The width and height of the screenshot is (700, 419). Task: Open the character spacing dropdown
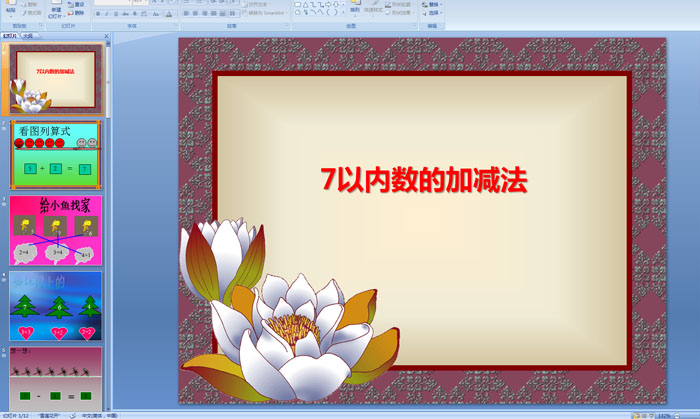click(x=144, y=14)
